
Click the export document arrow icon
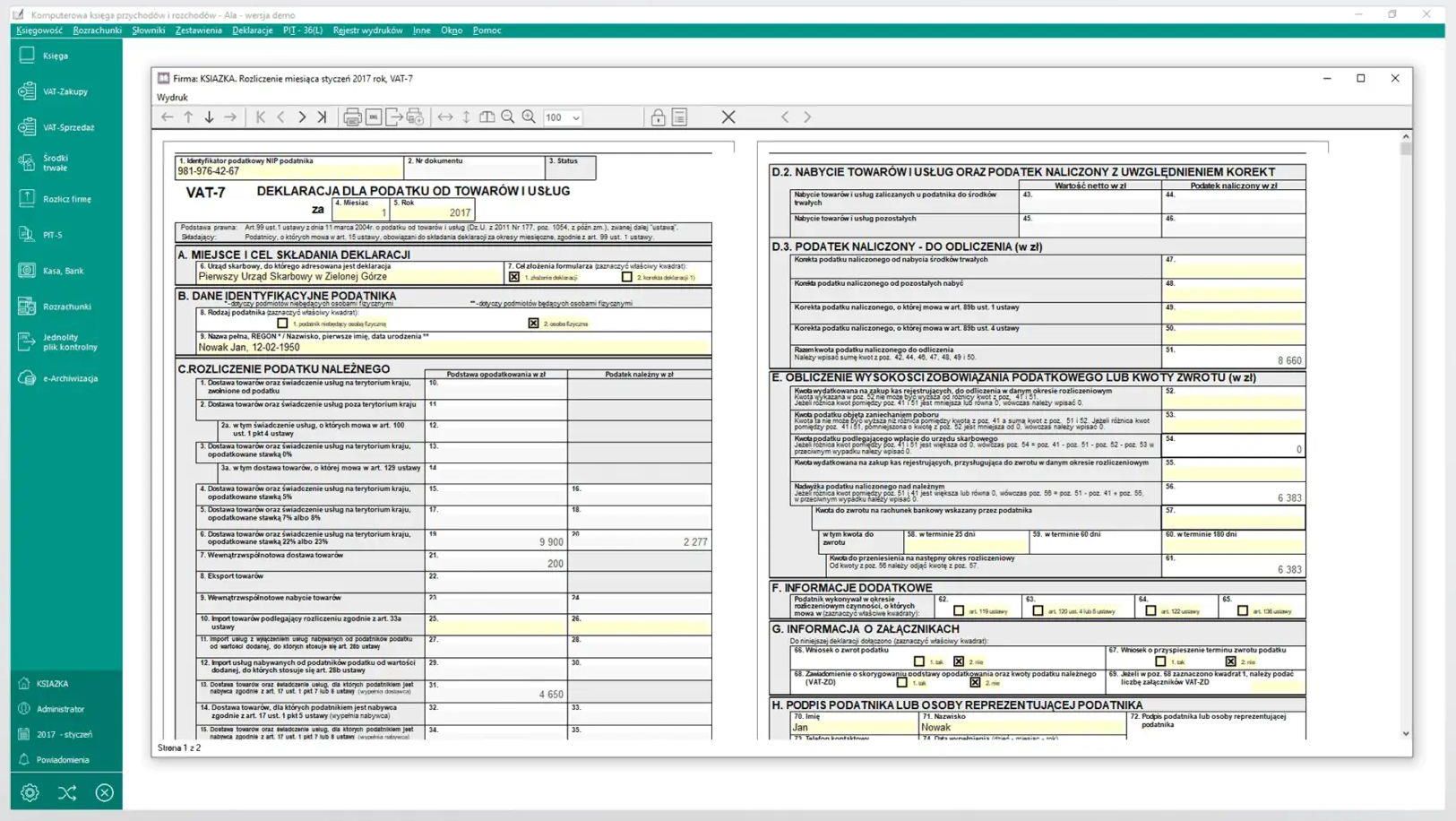(394, 117)
